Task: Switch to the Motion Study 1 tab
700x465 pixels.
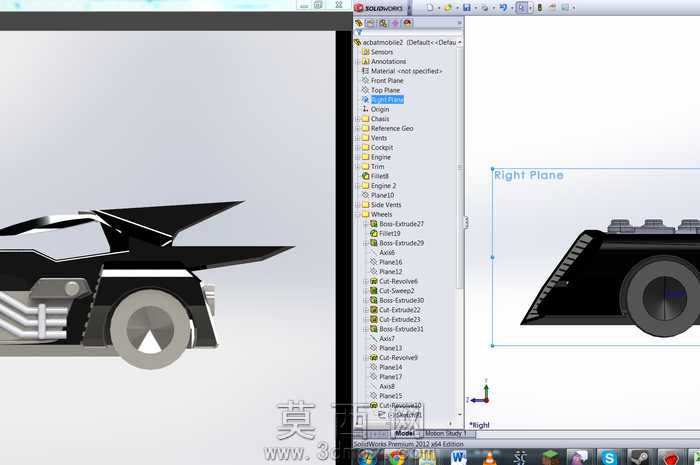Action: (445, 433)
